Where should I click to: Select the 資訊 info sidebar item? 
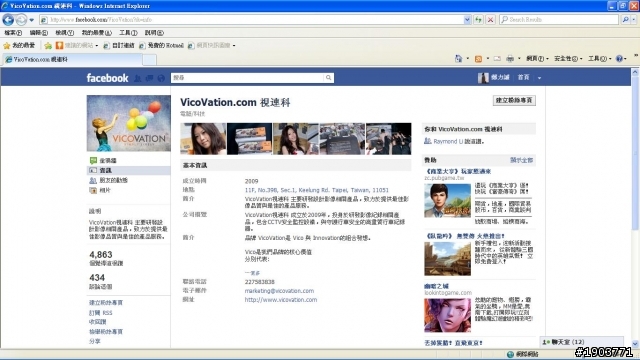128,170
